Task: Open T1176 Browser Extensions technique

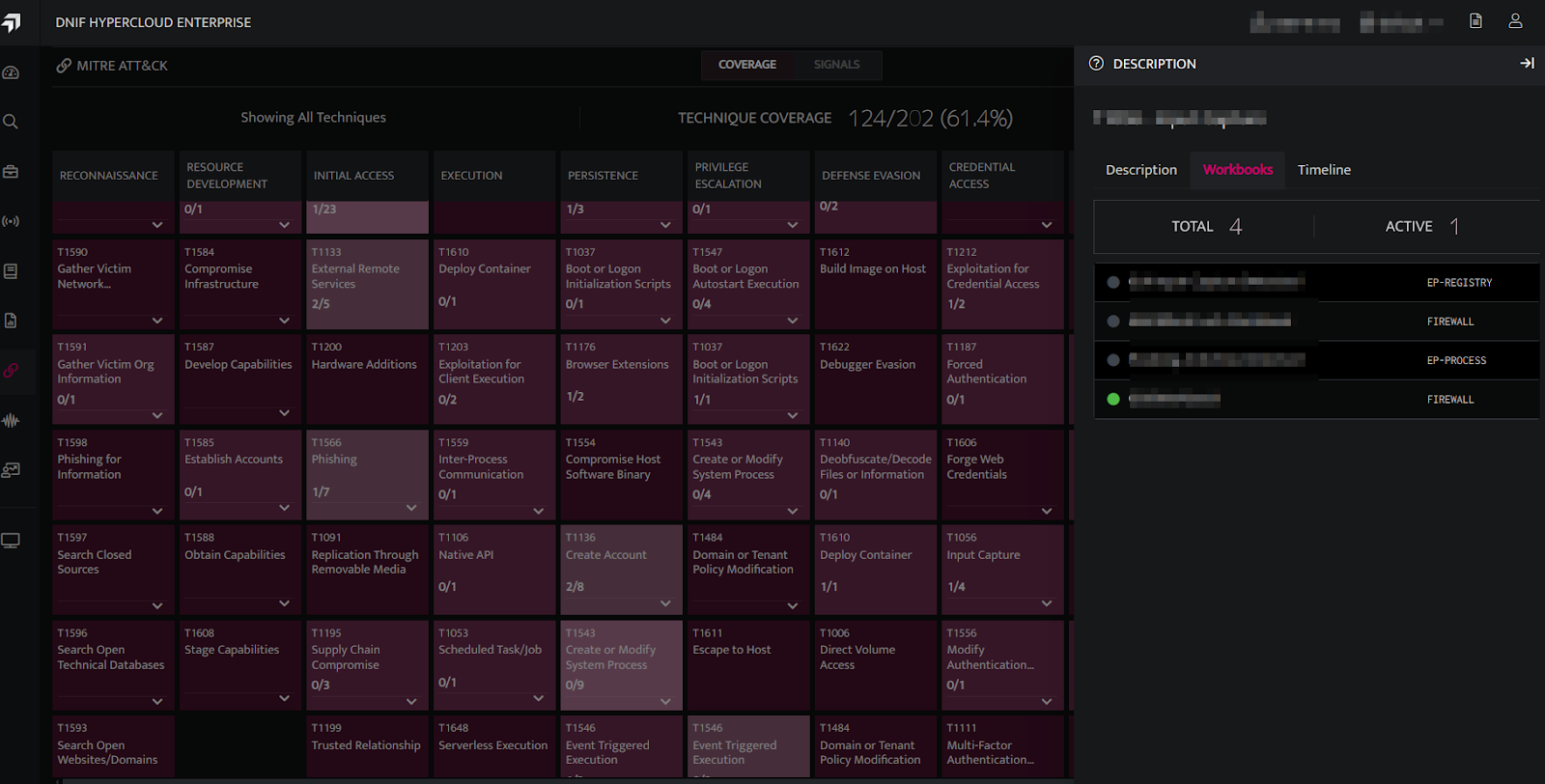Action: click(x=622, y=379)
